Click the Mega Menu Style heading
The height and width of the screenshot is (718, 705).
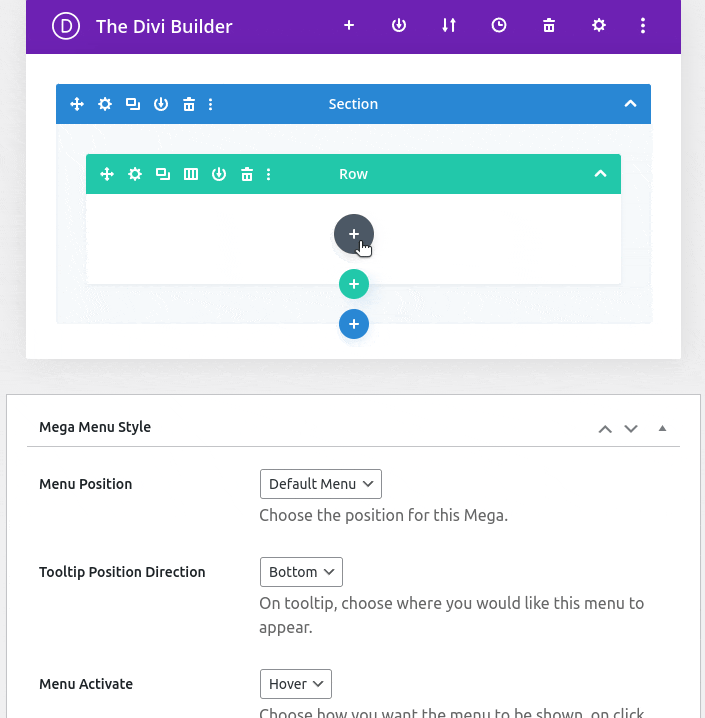point(95,427)
